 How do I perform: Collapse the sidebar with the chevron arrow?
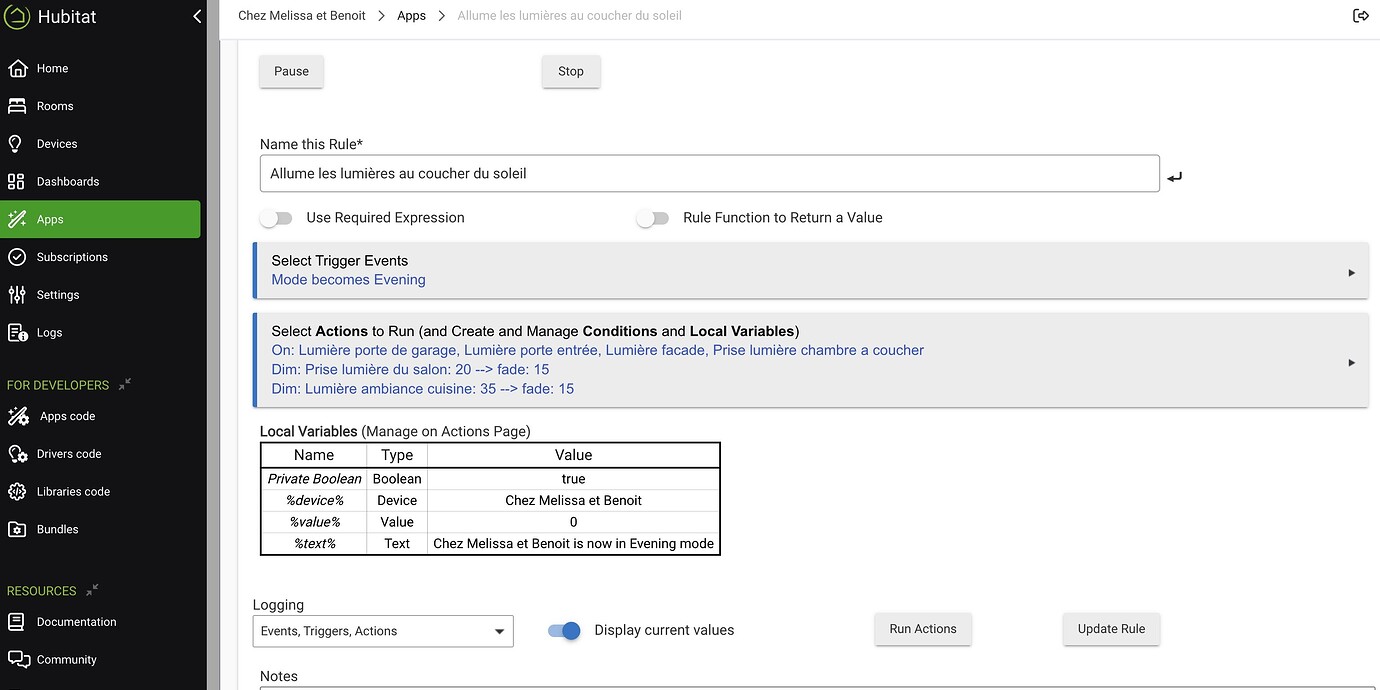(197, 16)
